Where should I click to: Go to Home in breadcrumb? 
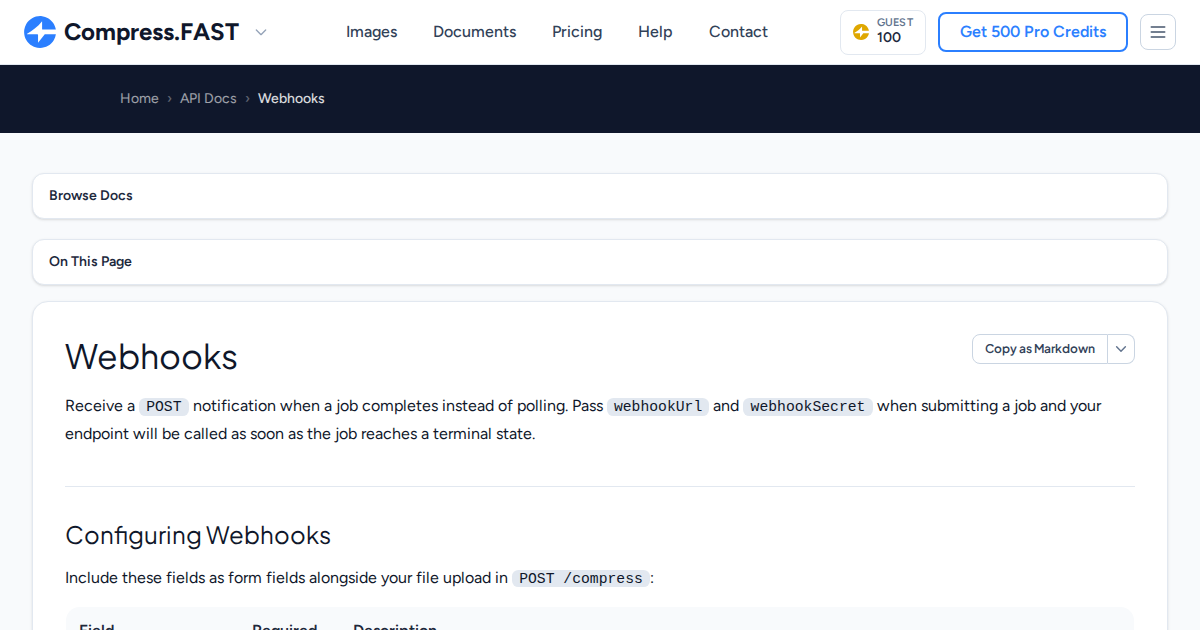click(139, 98)
